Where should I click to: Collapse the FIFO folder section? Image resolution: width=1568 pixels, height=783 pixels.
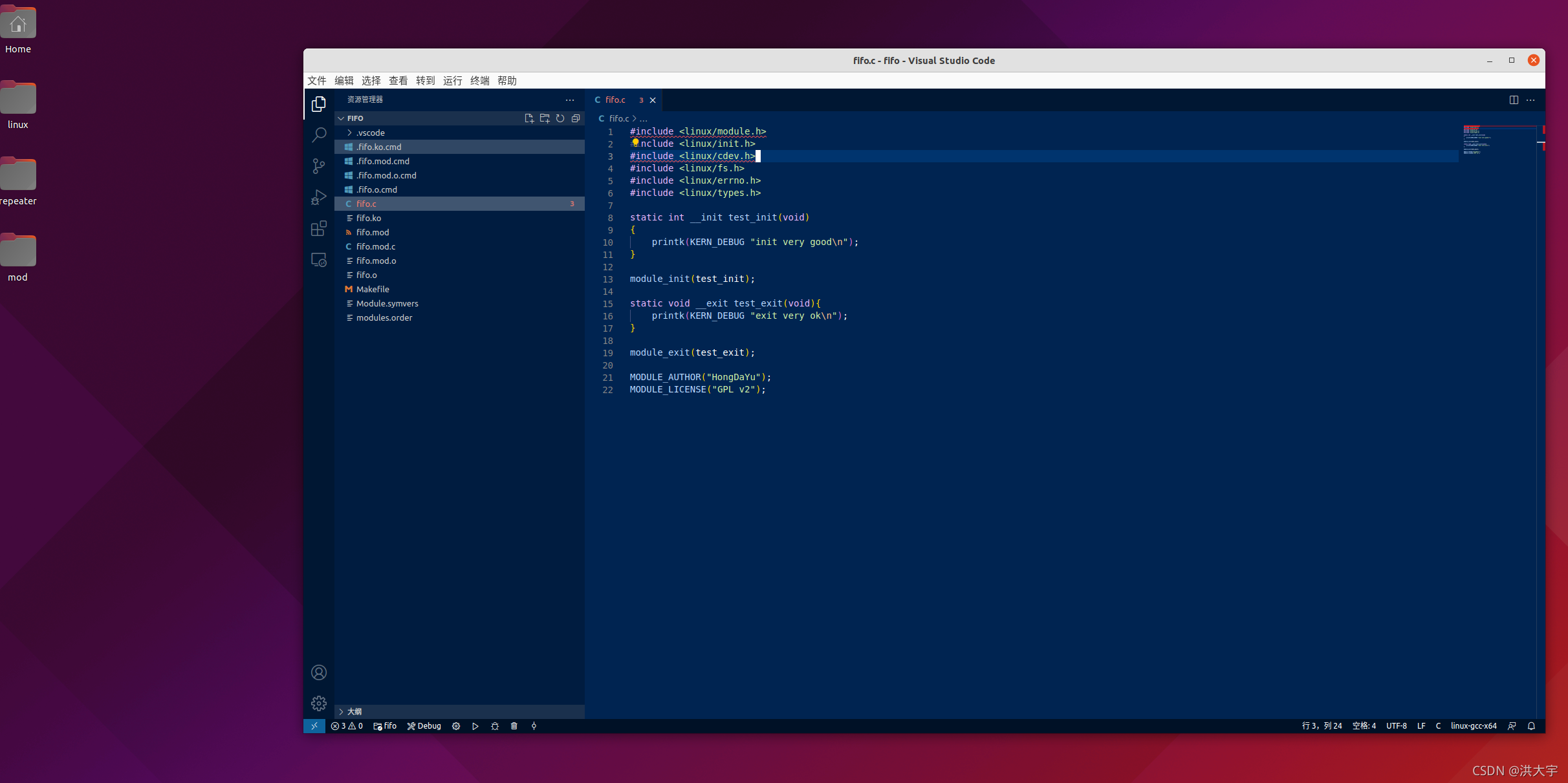tap(355, 118)
